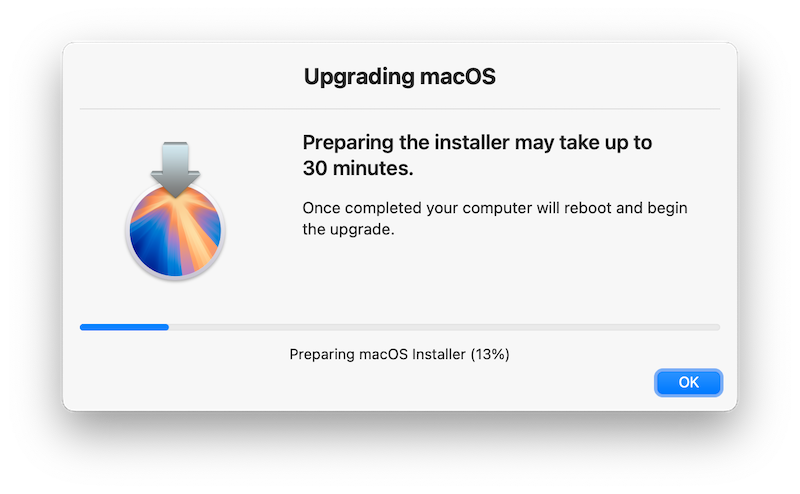
Task: Click the horizontal divider below the title
Action: click(399, 109)
